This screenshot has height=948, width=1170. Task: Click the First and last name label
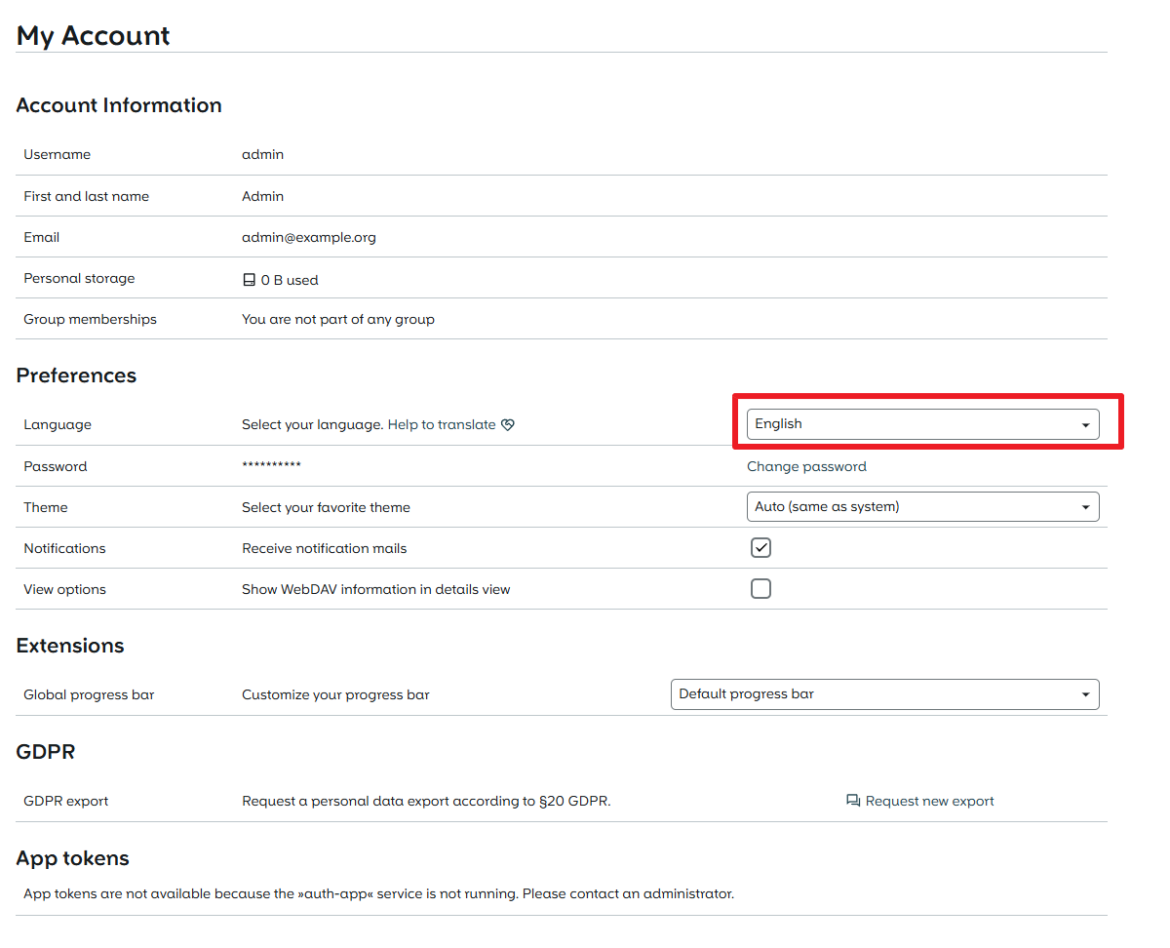[x=86, y=196]
